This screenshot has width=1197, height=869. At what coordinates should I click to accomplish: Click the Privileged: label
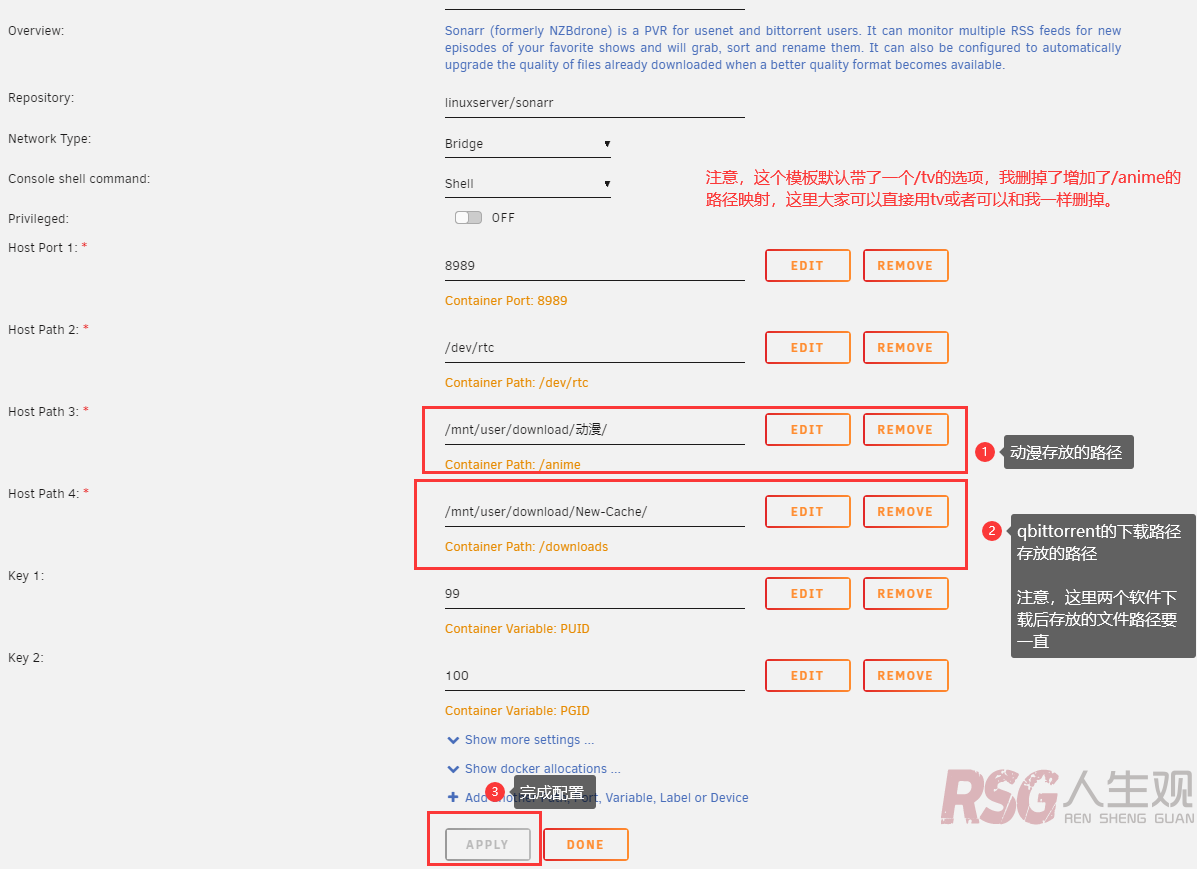38,218
